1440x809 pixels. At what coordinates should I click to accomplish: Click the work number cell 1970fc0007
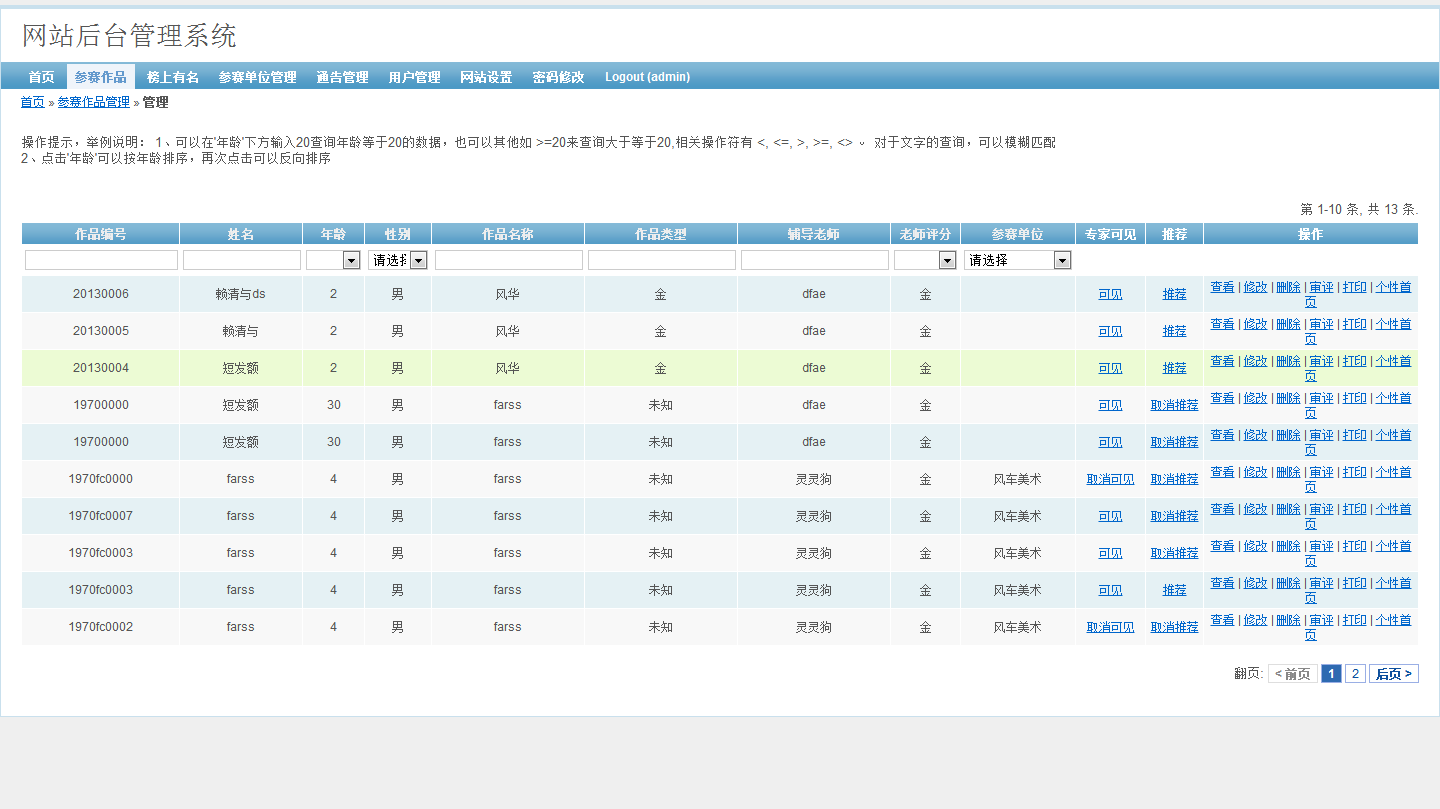coord(101,516)
